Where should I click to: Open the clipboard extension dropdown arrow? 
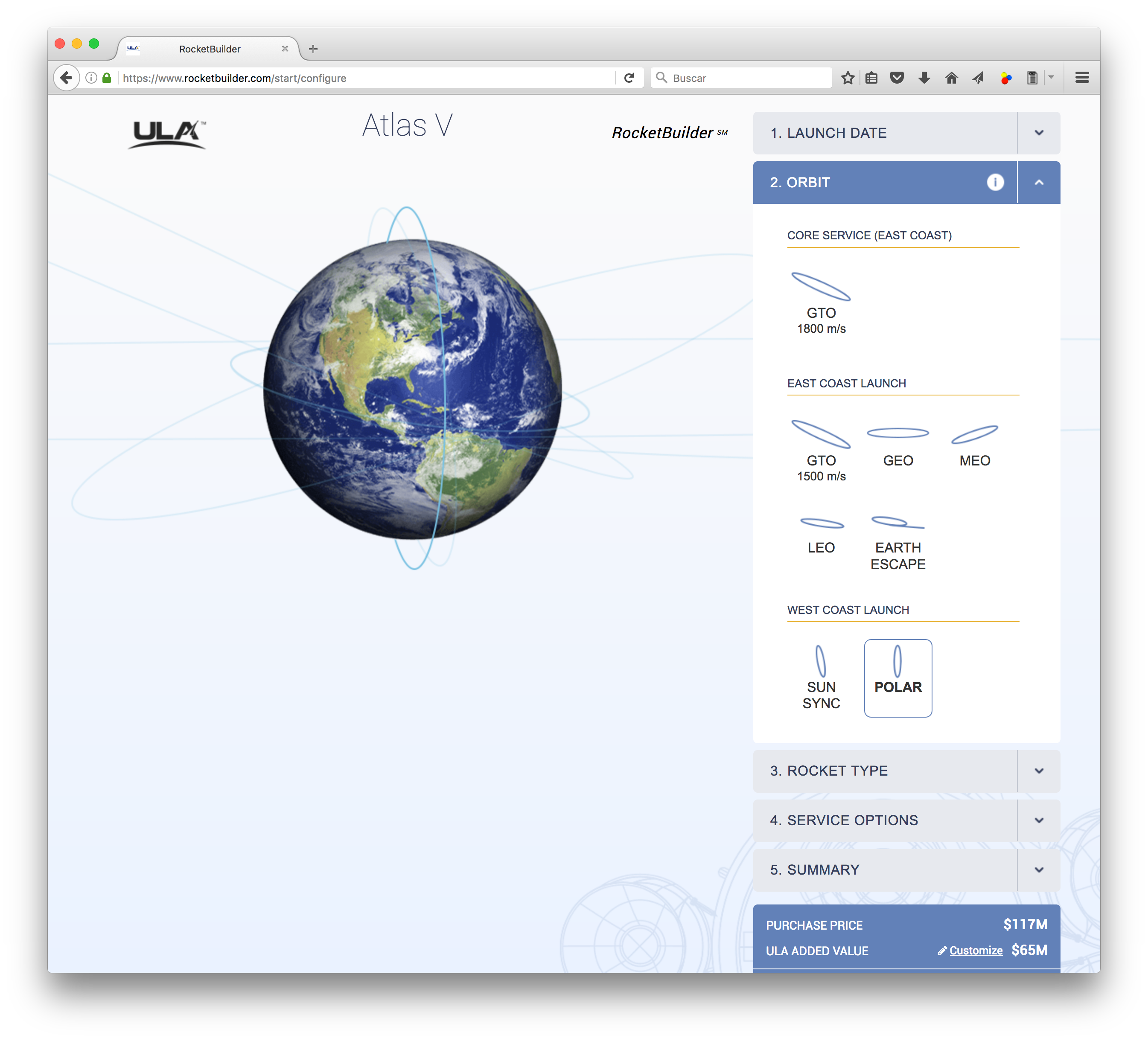(1051, 77)
